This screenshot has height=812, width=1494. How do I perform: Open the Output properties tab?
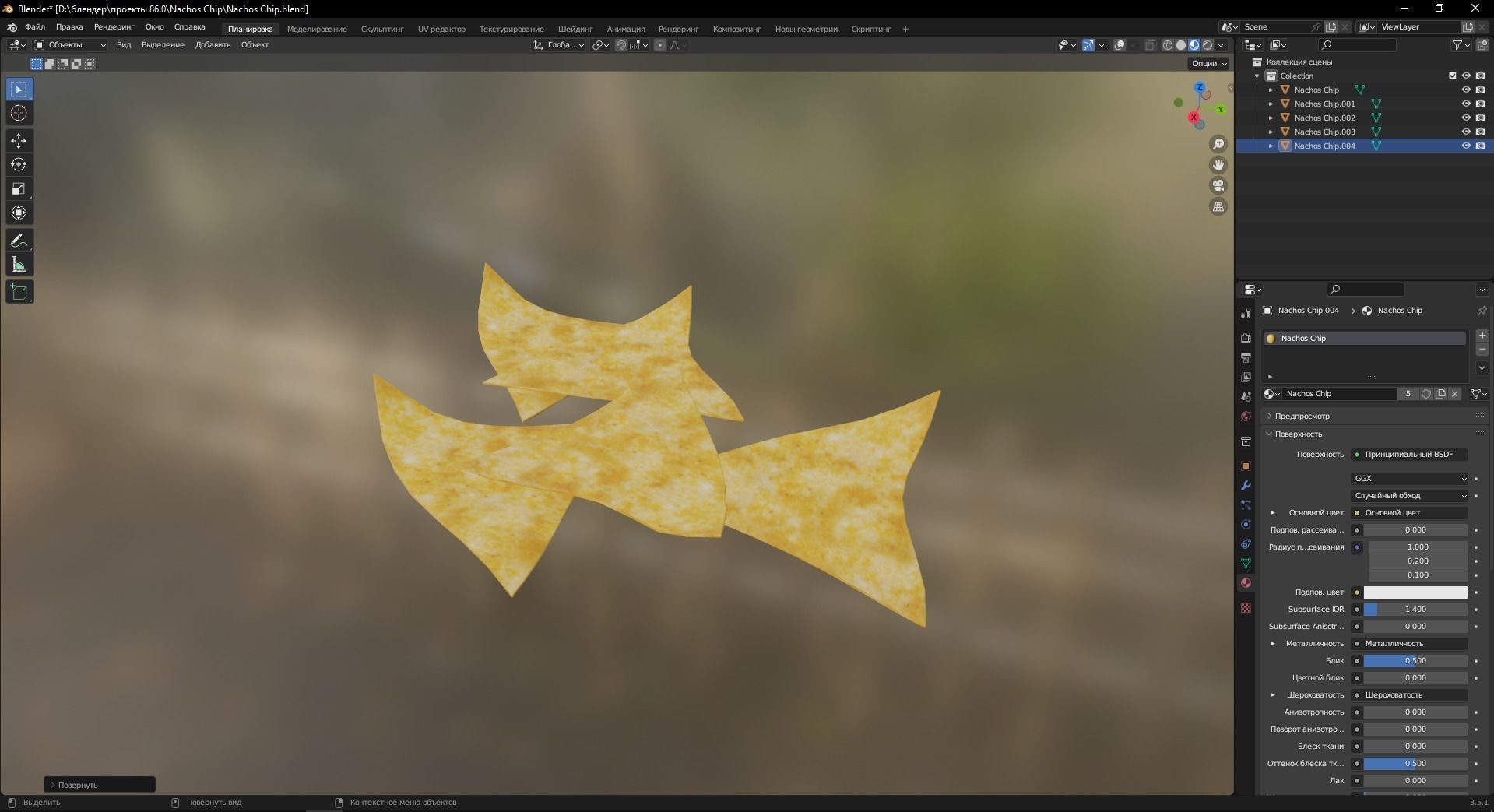point(1246,357)
